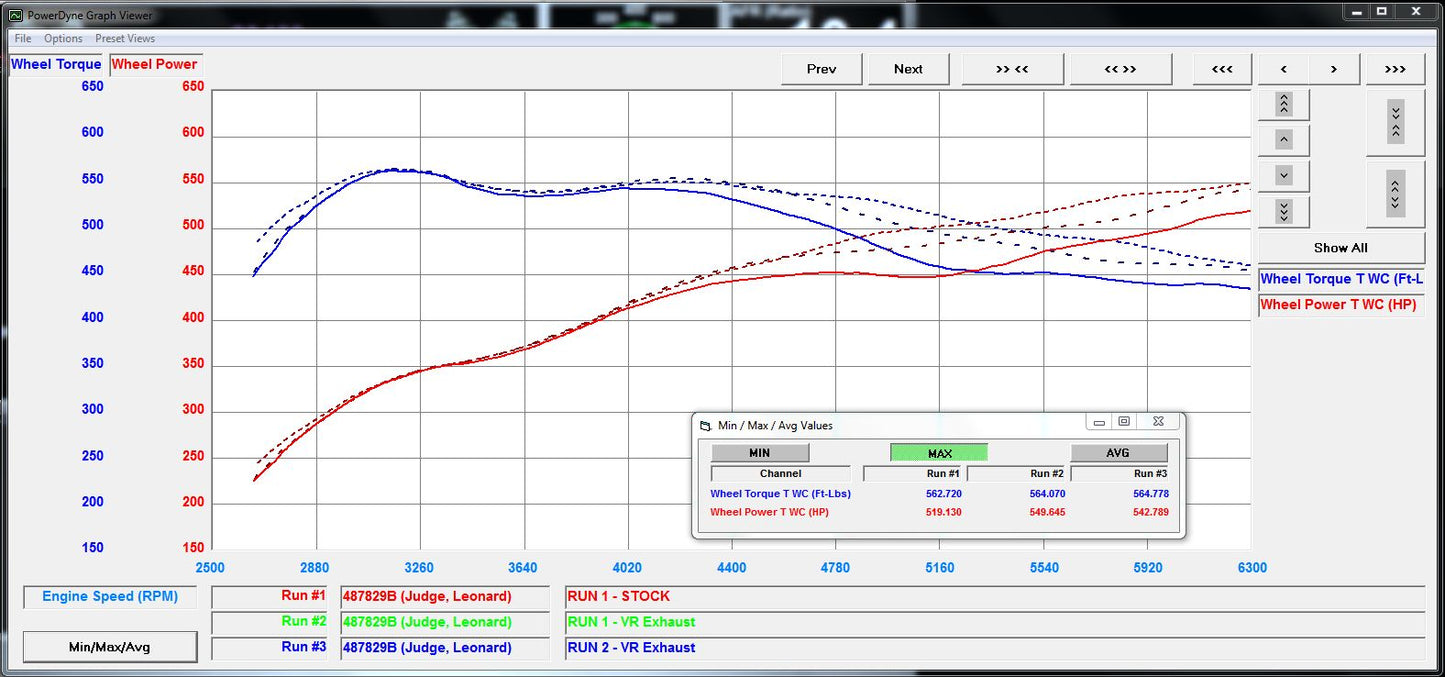Advance to the next view with Next
The height and width of the screenshot is (677, 1445).
tap(907, 68)
